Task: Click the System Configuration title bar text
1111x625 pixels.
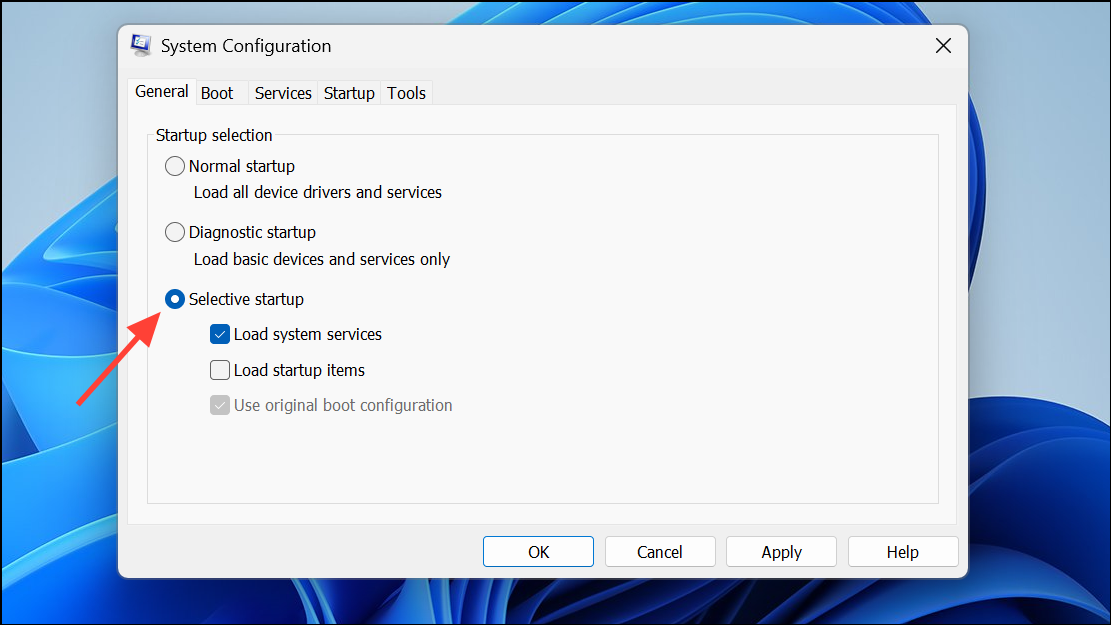Action: [246, 46]
